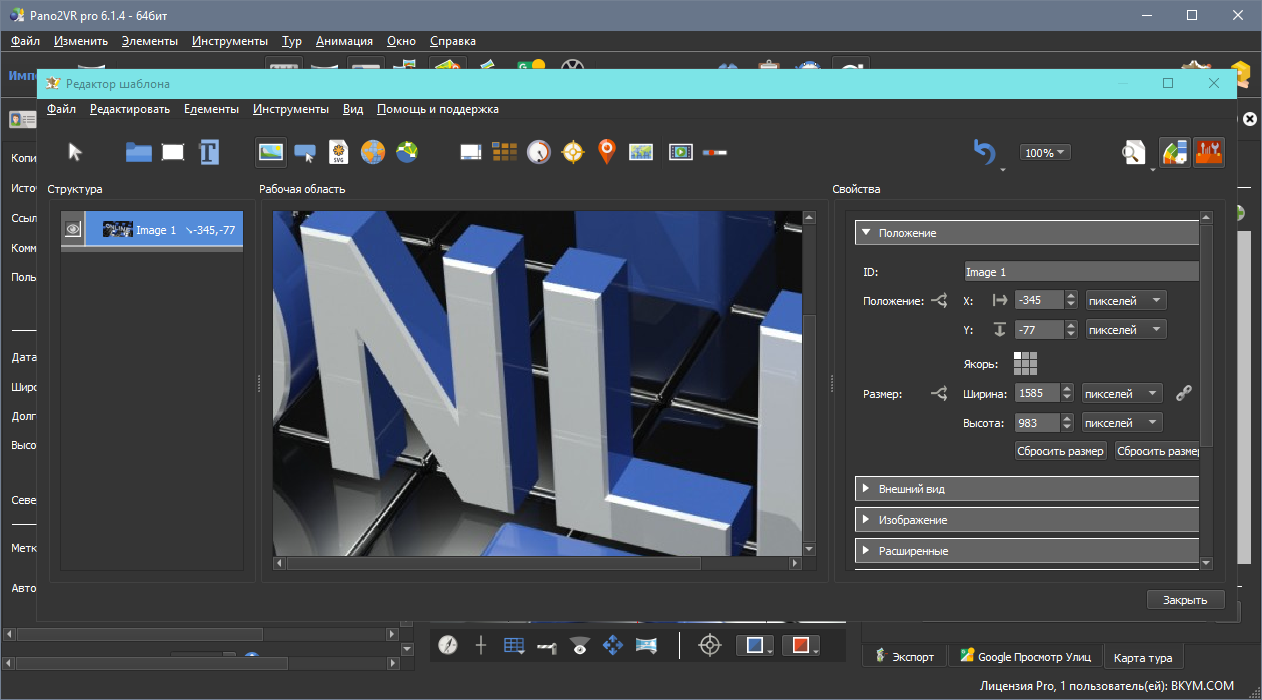Open the color palette tool icon
Screen dimensions: 1262x700
1174,152
